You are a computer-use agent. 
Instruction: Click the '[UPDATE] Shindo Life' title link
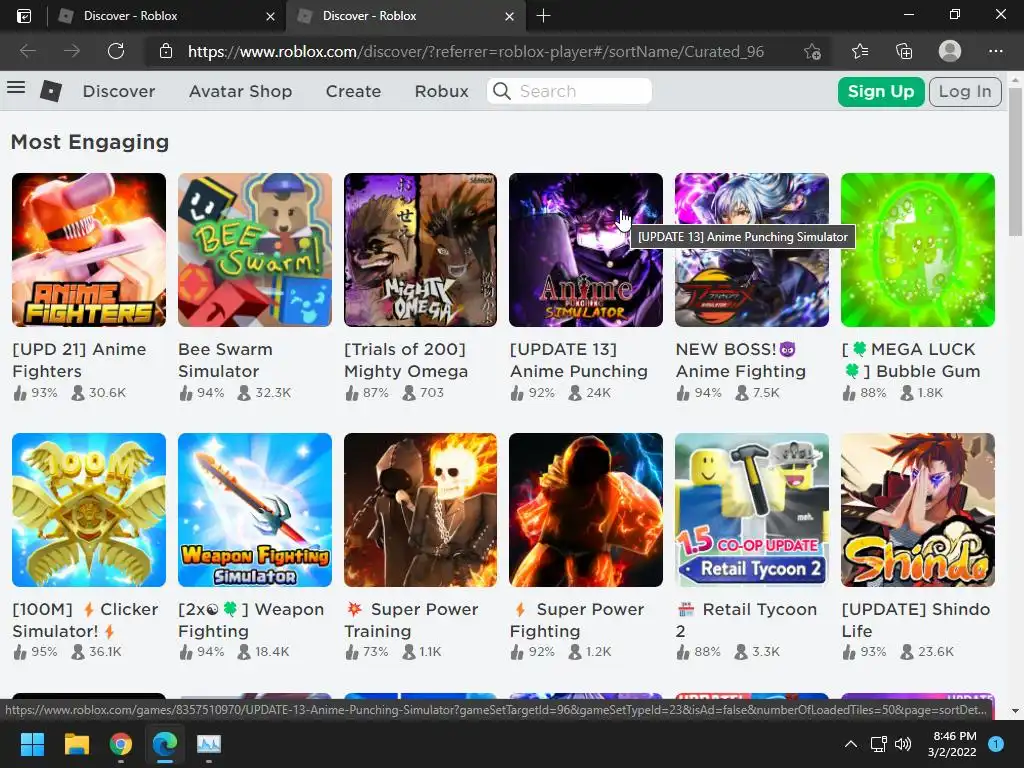point(916,620)
